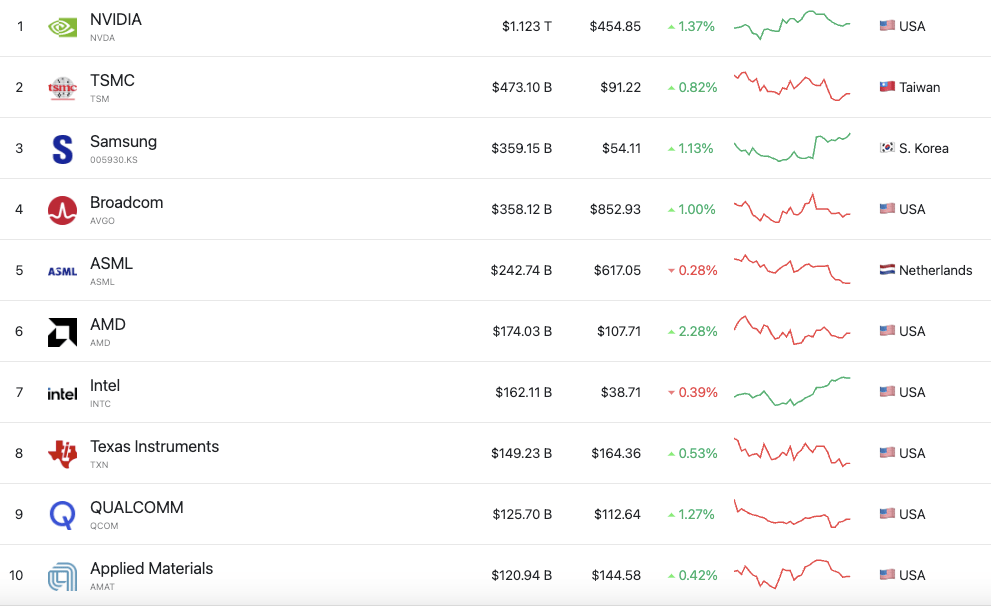991x606 pixels.
Task: Open the Texas Instruments company link
Action: tap(154, 446)
